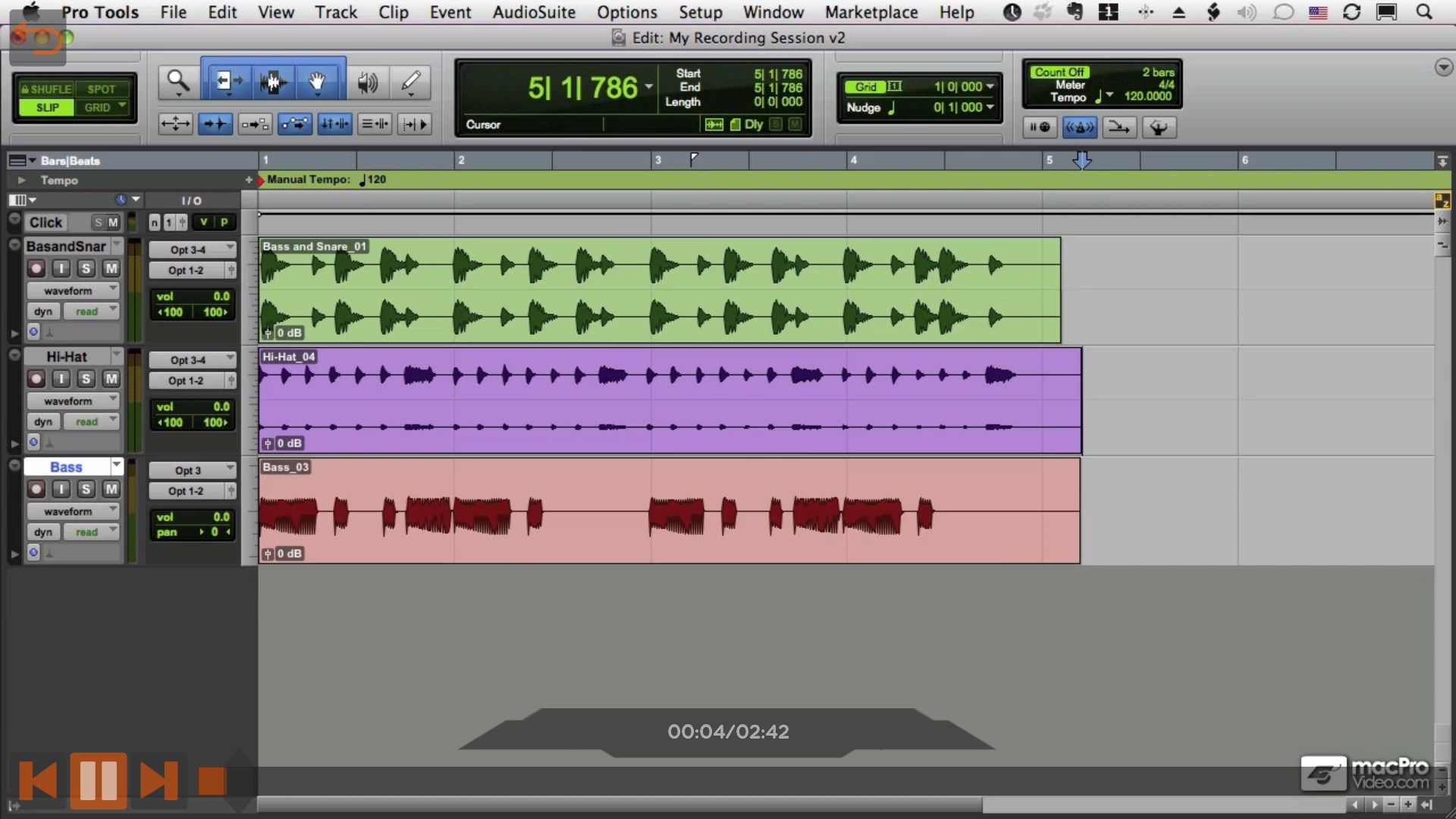Image resolution: width=1456 pixels, height=819 pixels.
Task: Click the Grid label button
Action: 865,86
